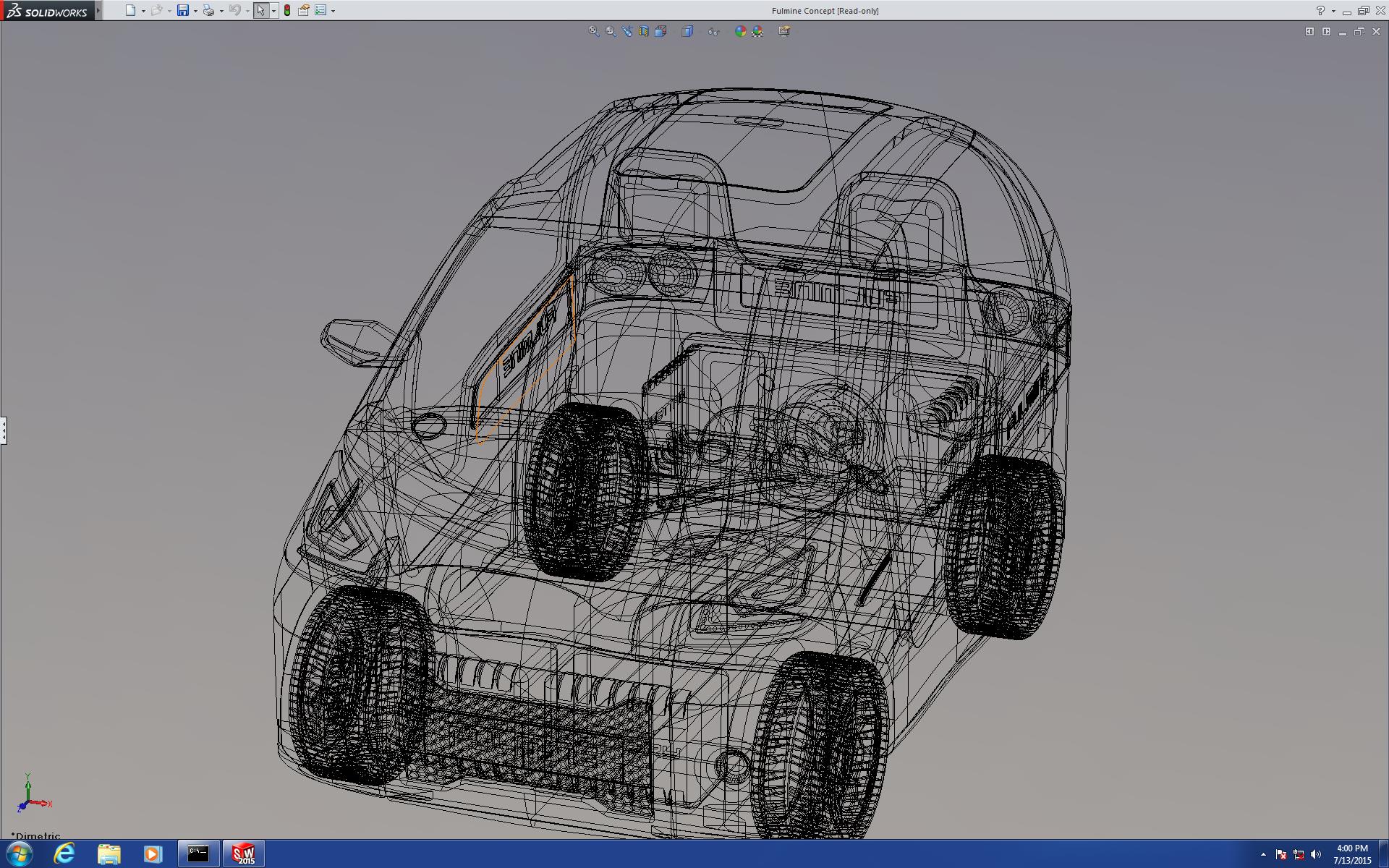
Task: Expand the New document dropdown arrow
Action: coord(143,11)
